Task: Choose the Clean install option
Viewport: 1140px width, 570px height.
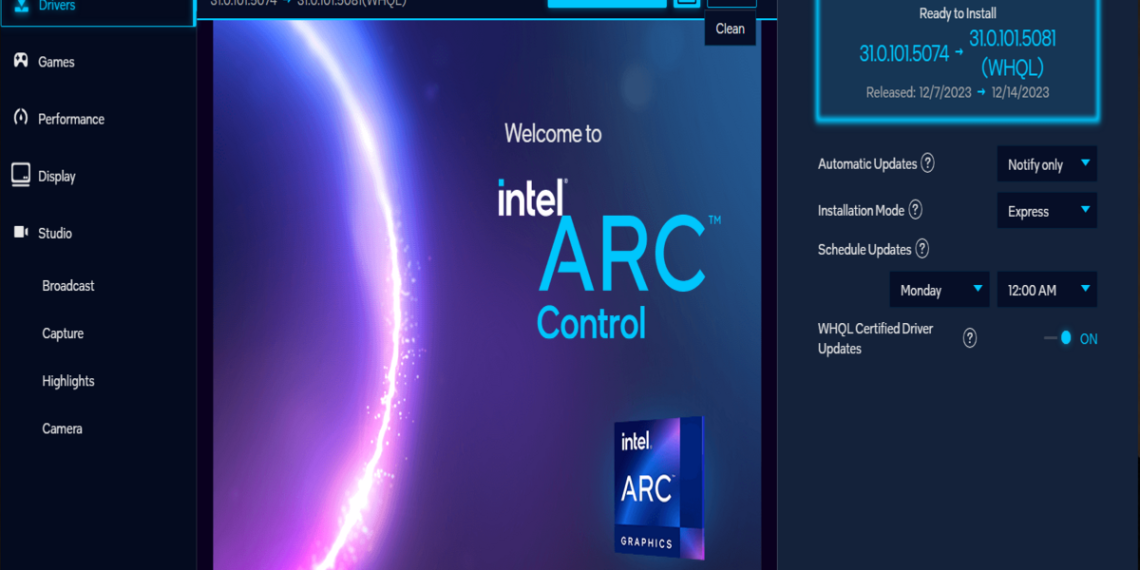Action: point(730,29)
